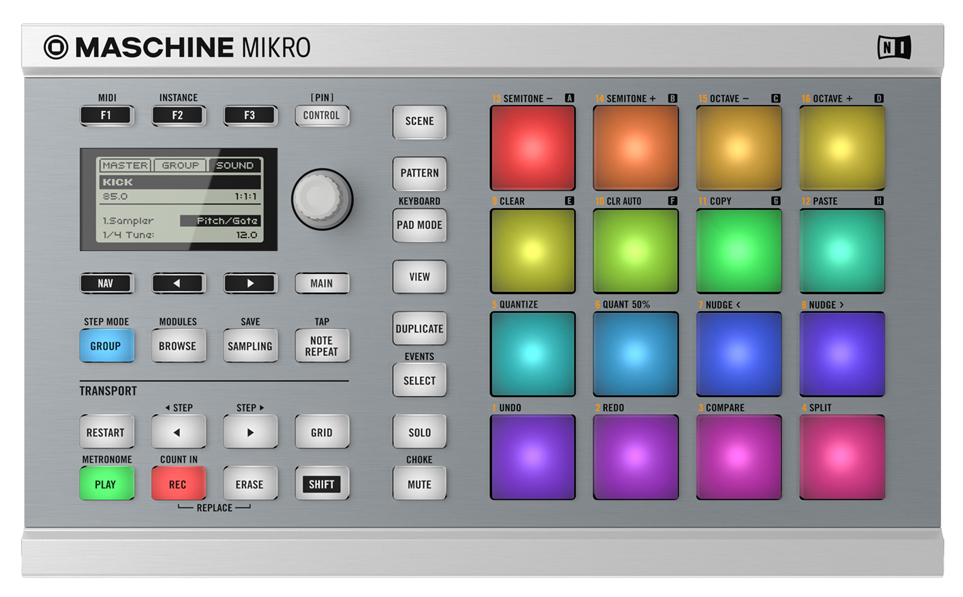
Task: Select the GROUP tab on display
Action: [x=180, y=165]
